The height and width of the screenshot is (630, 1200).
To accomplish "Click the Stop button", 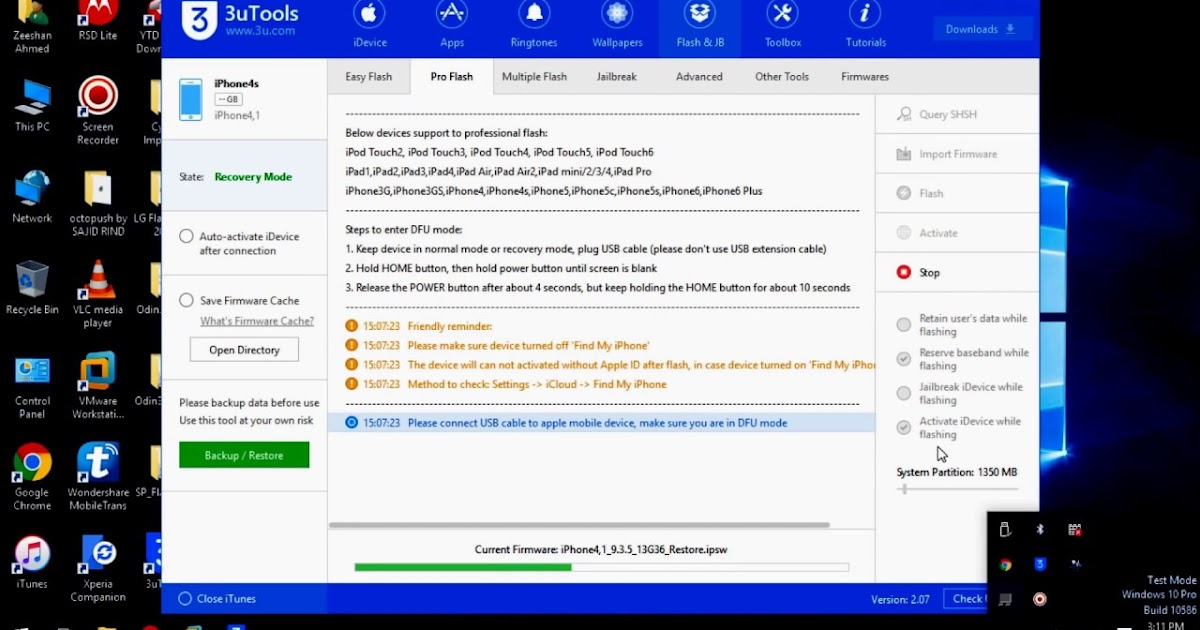I will click(957, 272).
